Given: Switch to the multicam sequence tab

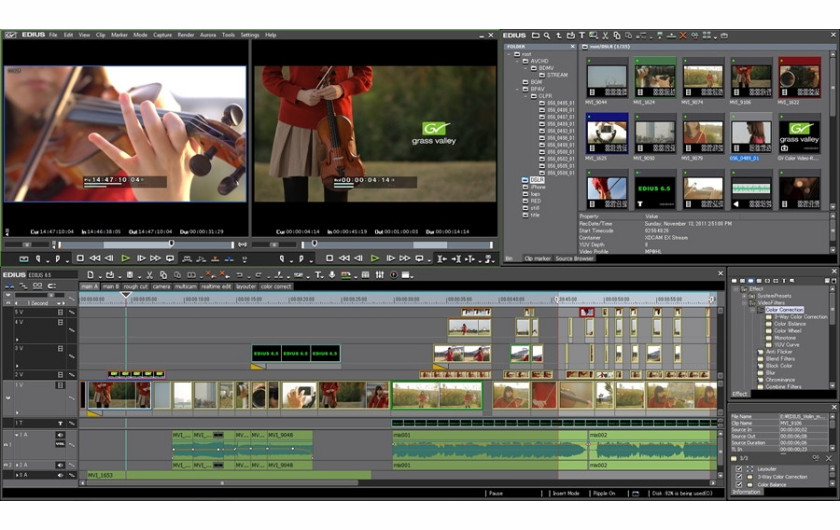Looking at the screenshot, I should point(185,287).
